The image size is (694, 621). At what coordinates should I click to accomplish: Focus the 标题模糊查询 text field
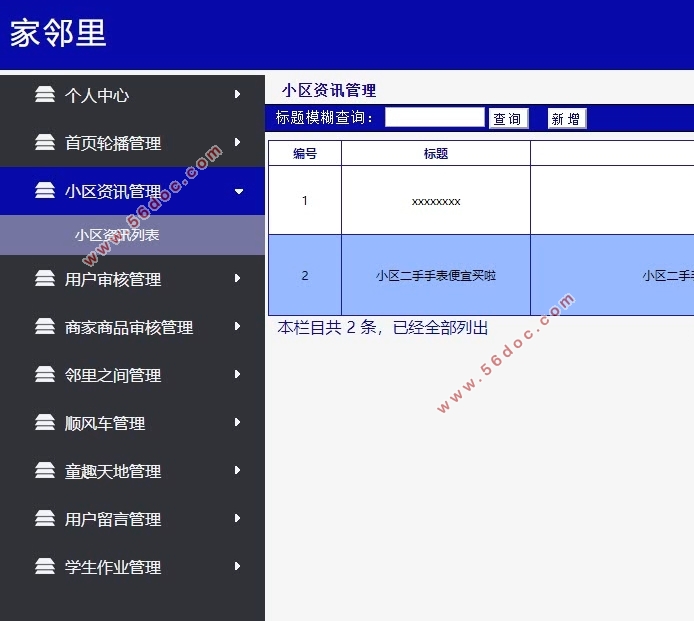pos(434,118)
